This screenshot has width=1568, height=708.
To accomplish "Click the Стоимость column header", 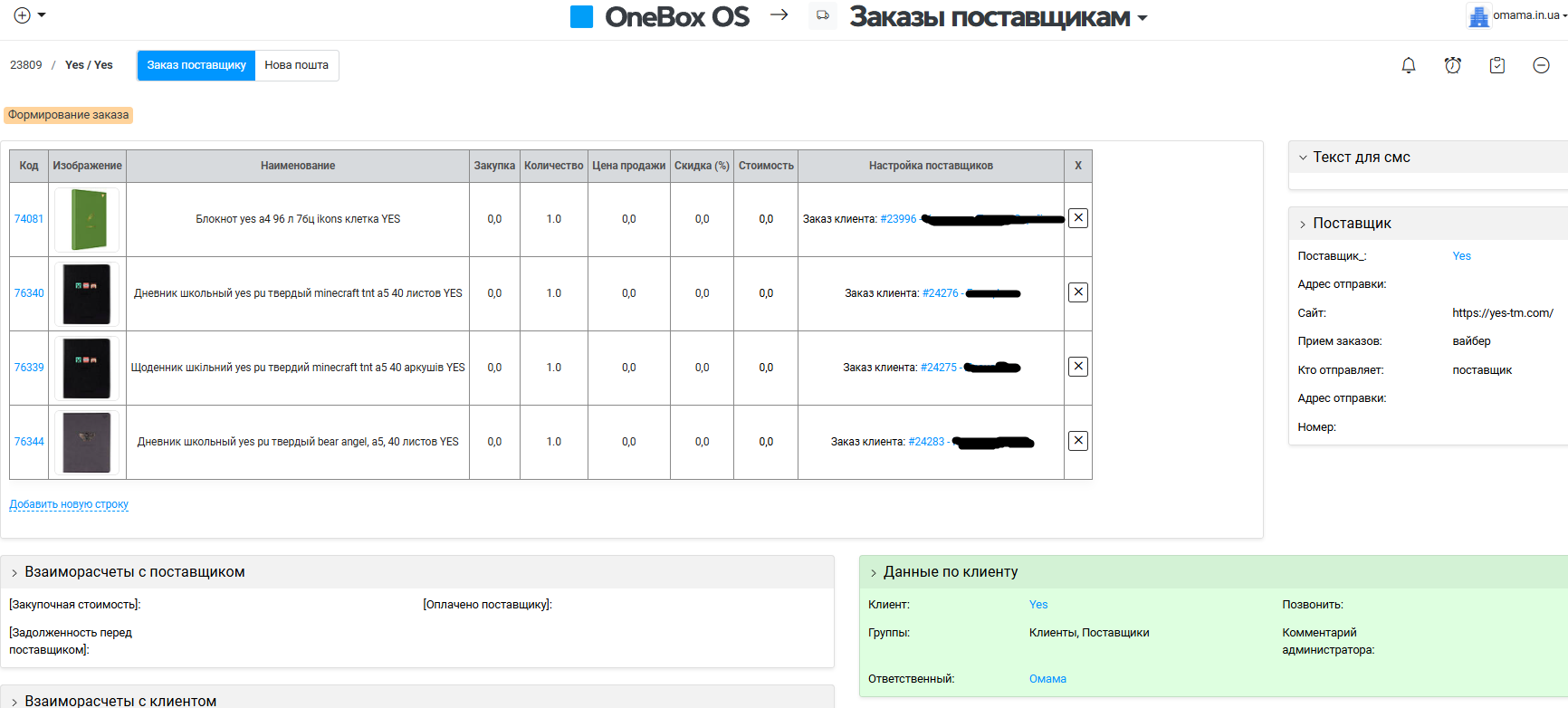I will (x=766, y=166).
